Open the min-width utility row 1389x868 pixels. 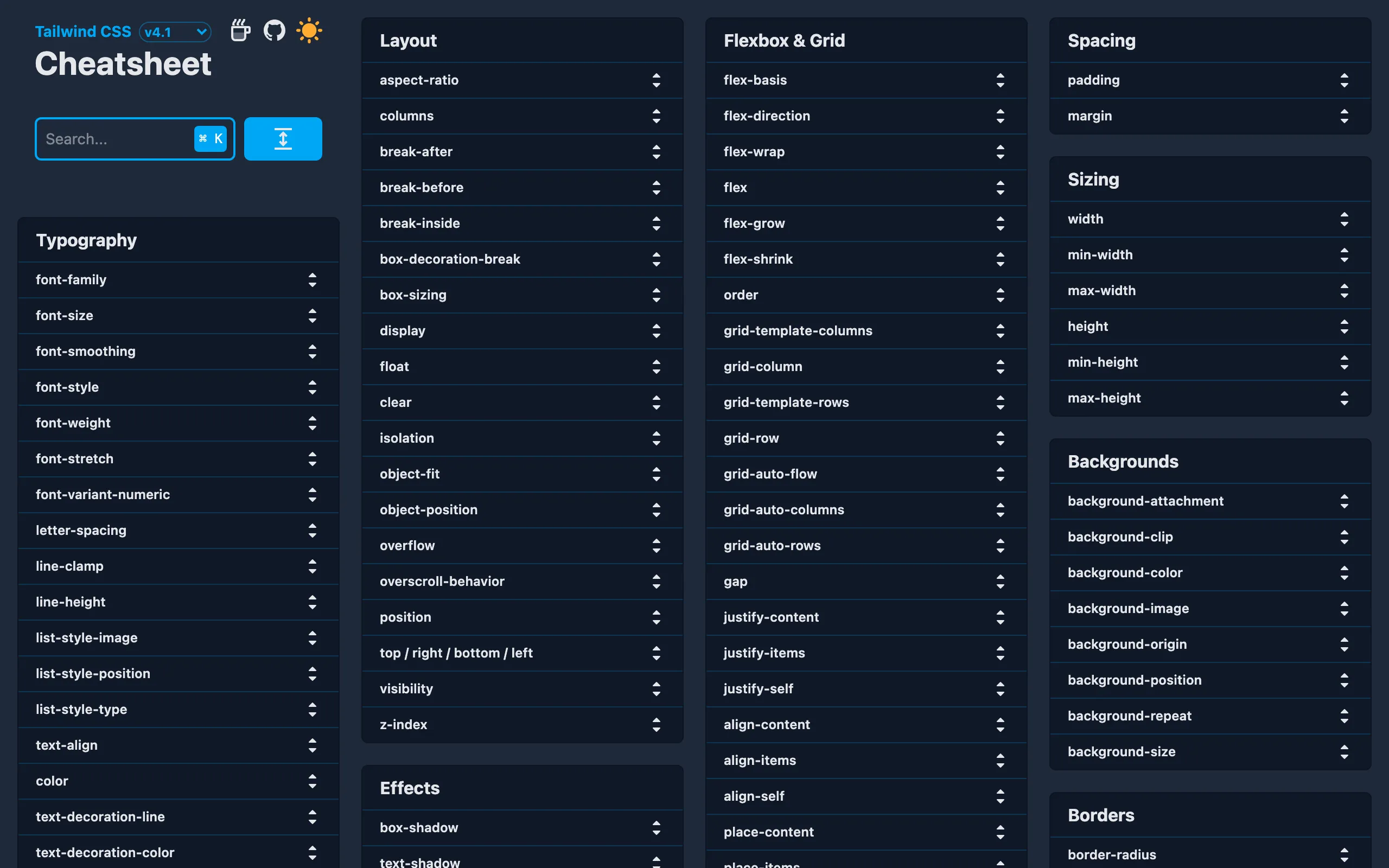tap(1210, 255)
